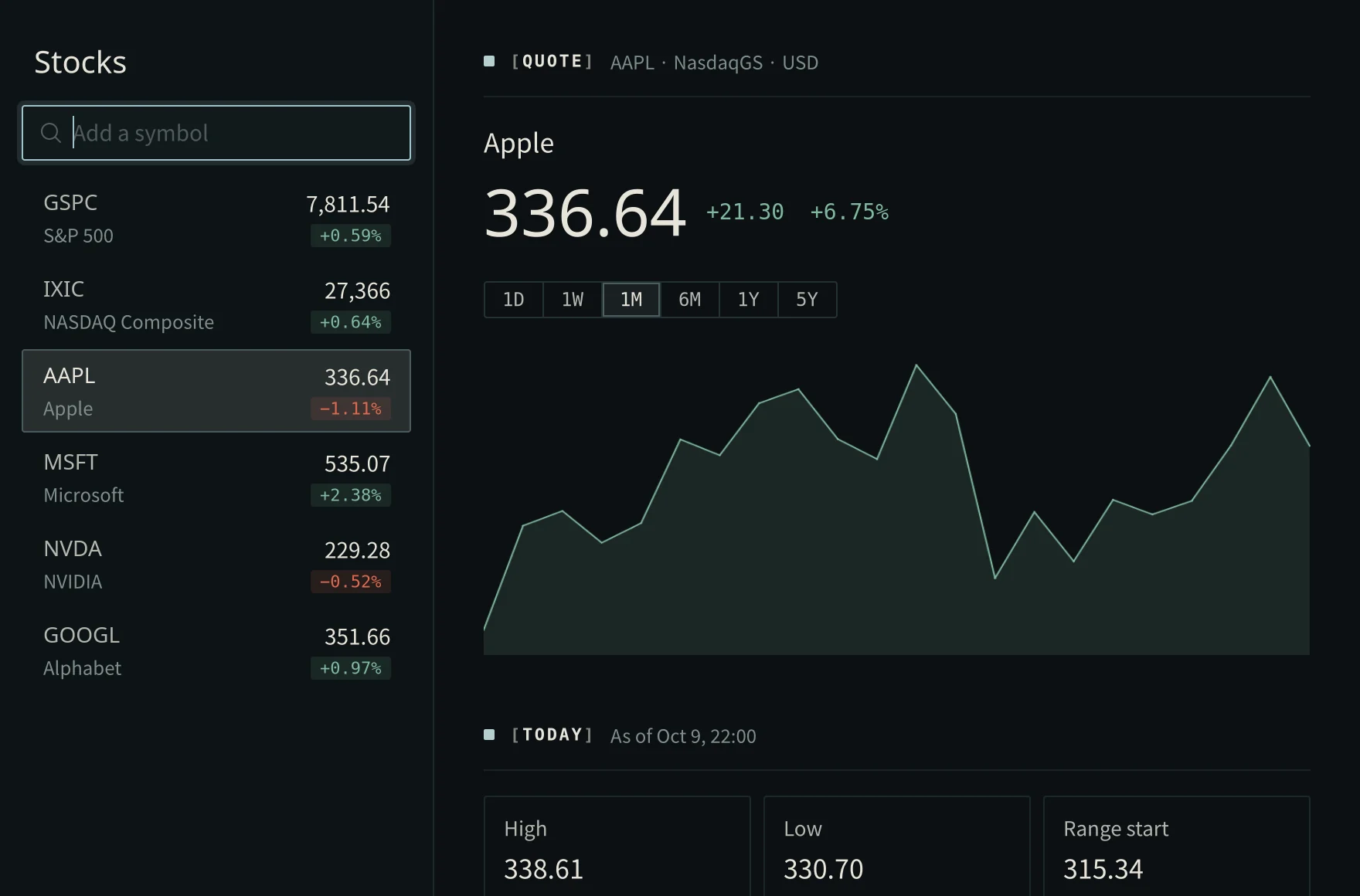Switch chart to 5Y range

click(807, 300)
